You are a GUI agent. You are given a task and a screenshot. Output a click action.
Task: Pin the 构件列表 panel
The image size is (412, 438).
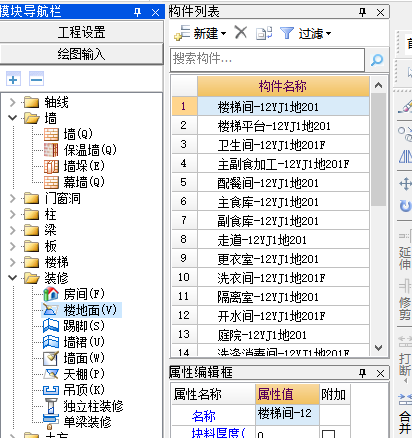tap(362, 12)
